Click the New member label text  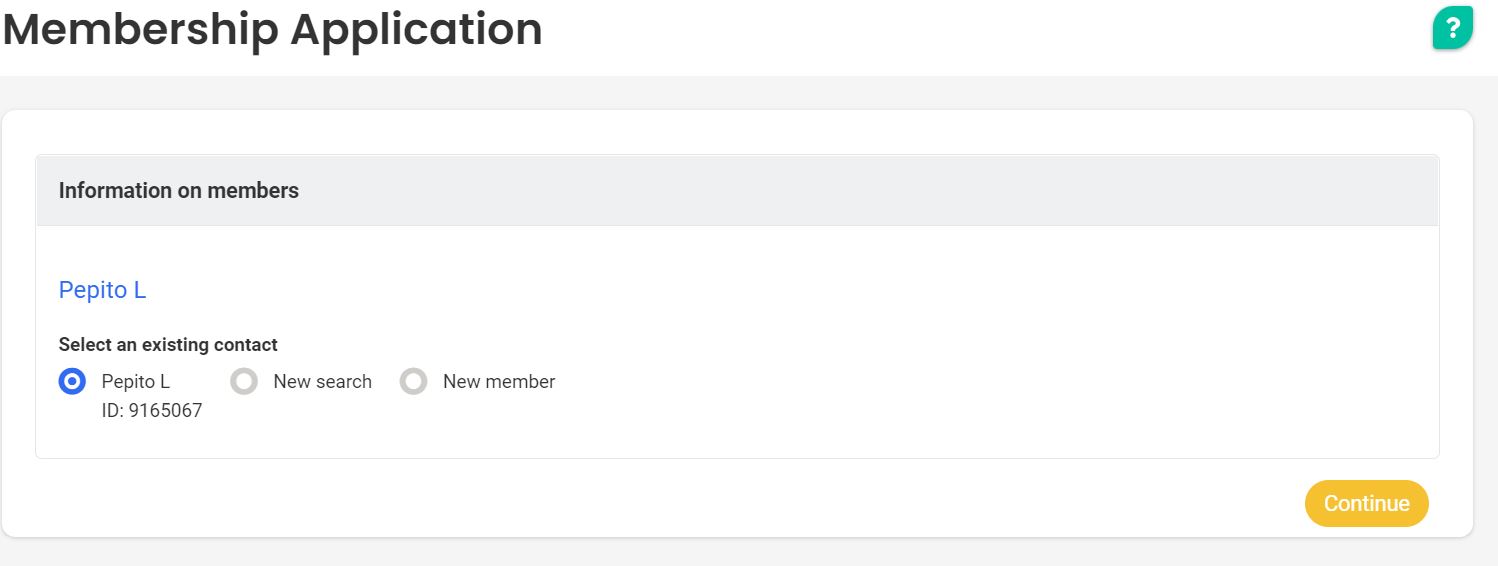[x=499, y=381]
